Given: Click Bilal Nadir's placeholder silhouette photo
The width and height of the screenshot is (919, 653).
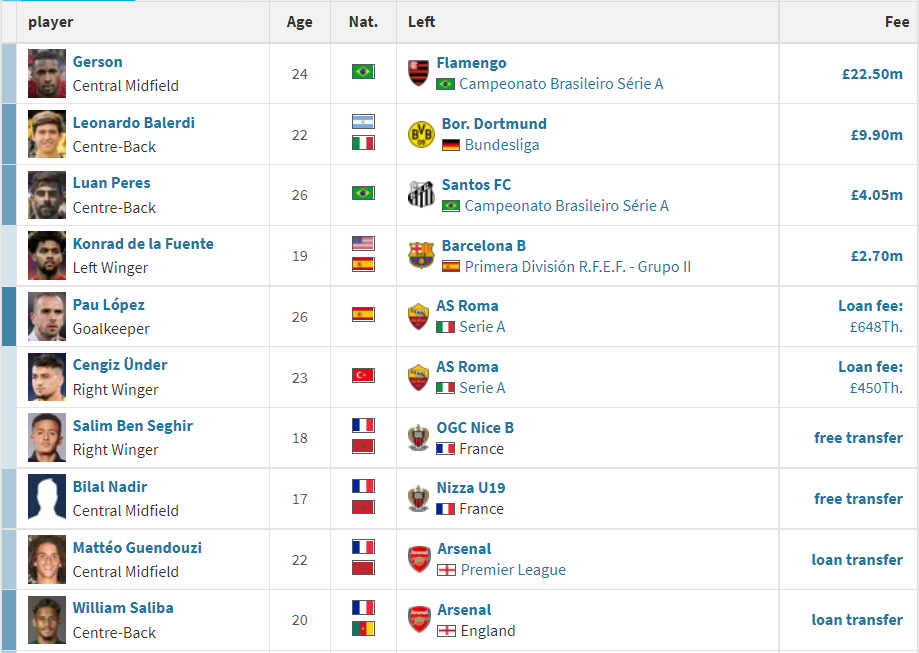Looking at the screenshot, I should 47,498.
